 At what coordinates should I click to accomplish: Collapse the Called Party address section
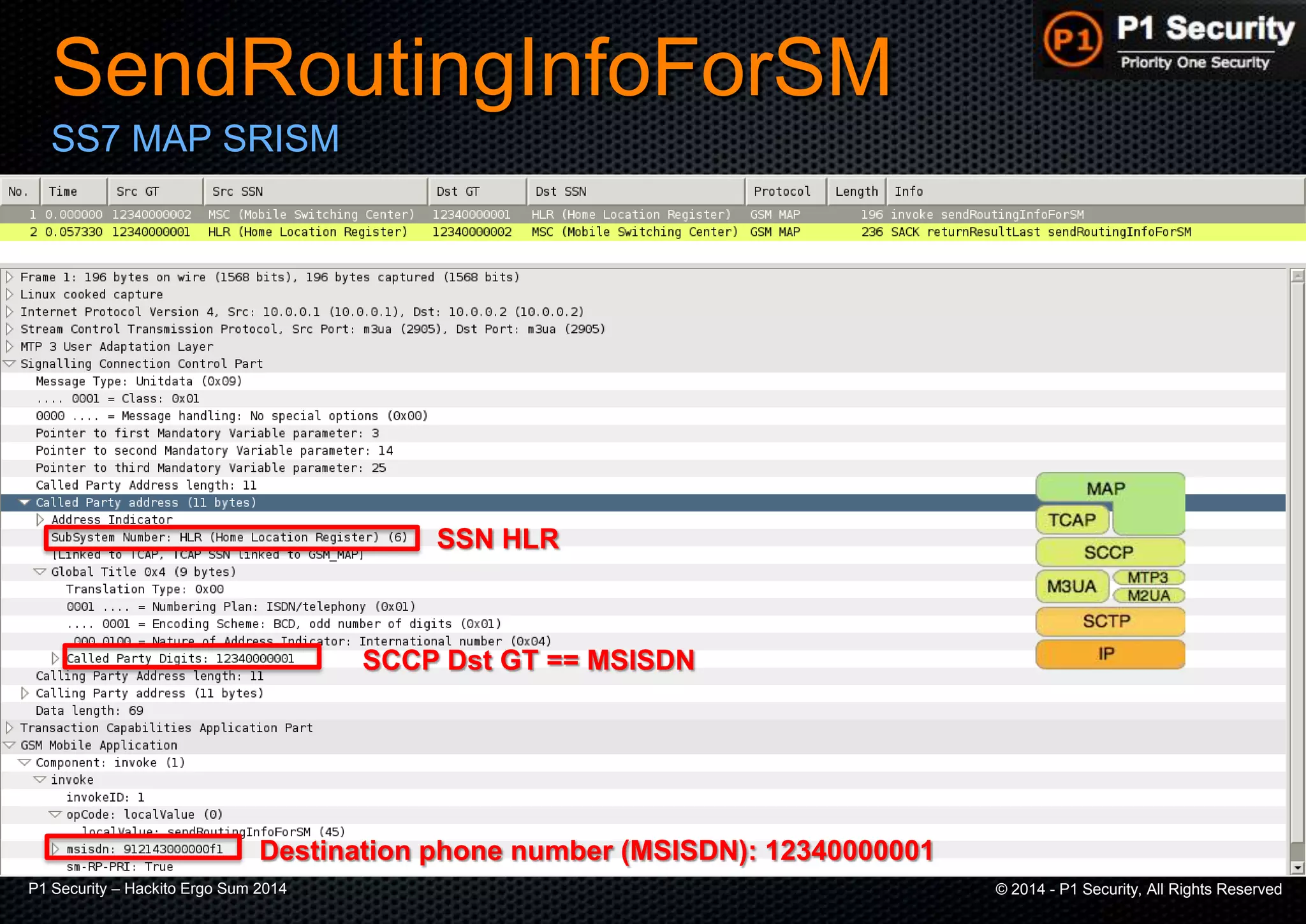tap(25, 502)
